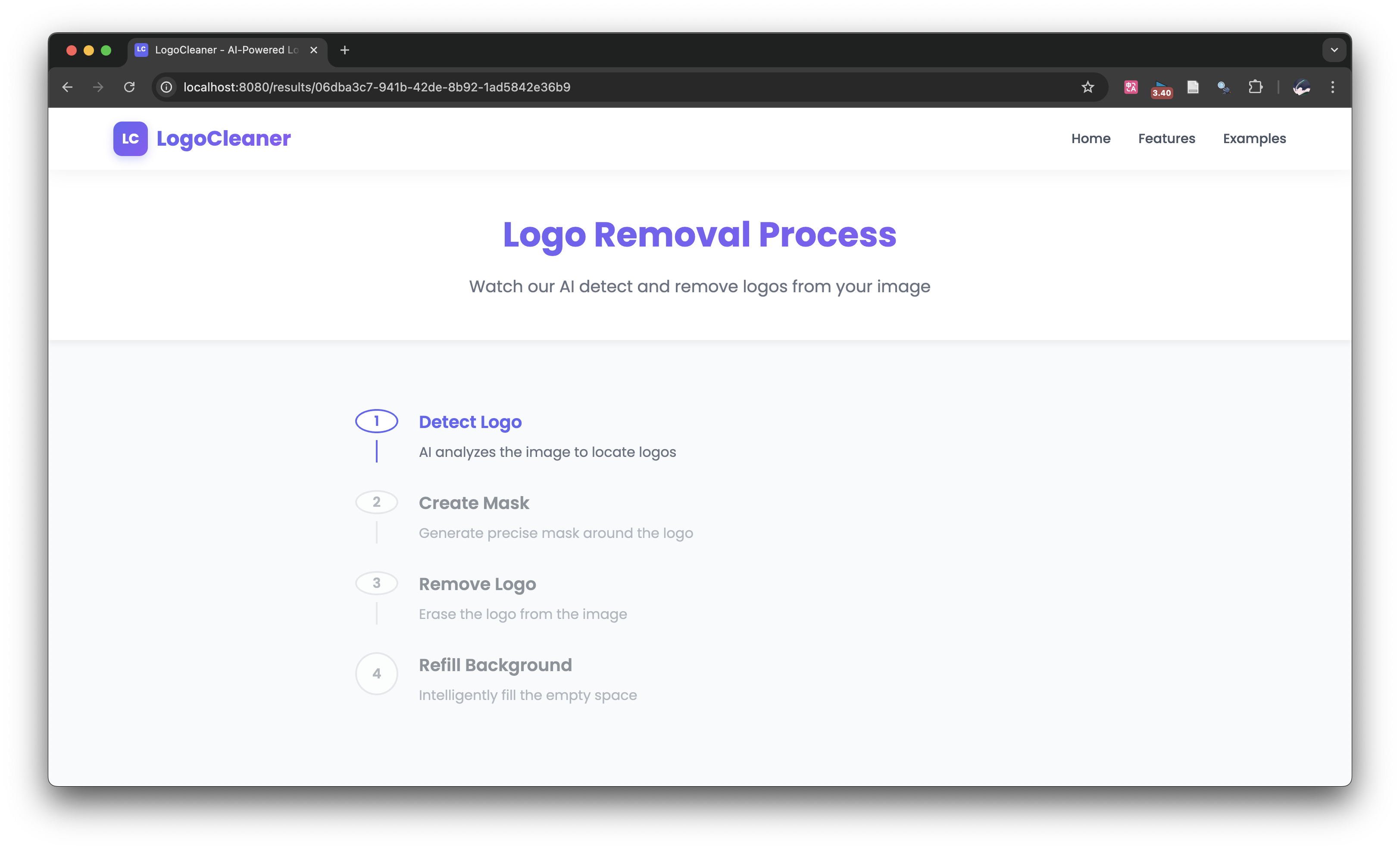Click the step 3 circle indicator
Viewport: 1400px width, 850px height.
click(x=376, y=583)
